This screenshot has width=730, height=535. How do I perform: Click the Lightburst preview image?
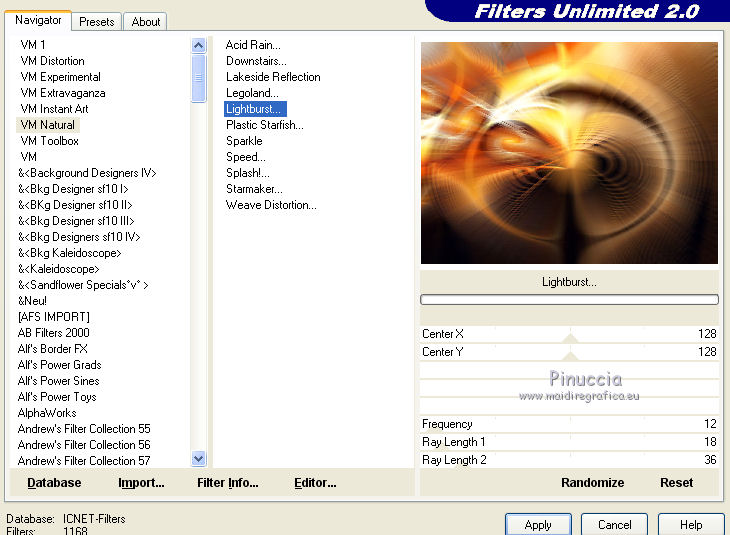point(569,153)
